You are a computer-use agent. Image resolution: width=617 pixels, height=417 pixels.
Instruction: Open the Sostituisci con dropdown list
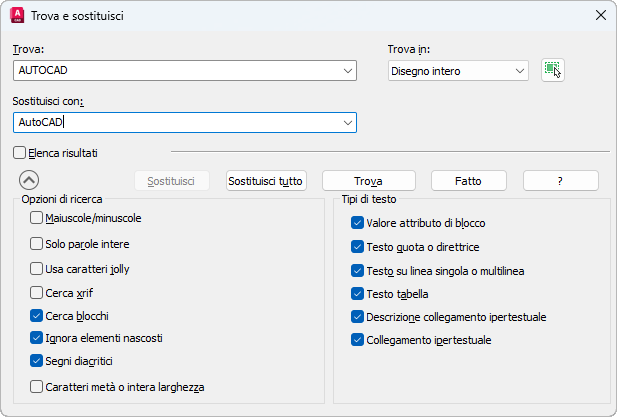tap(348, 122)
